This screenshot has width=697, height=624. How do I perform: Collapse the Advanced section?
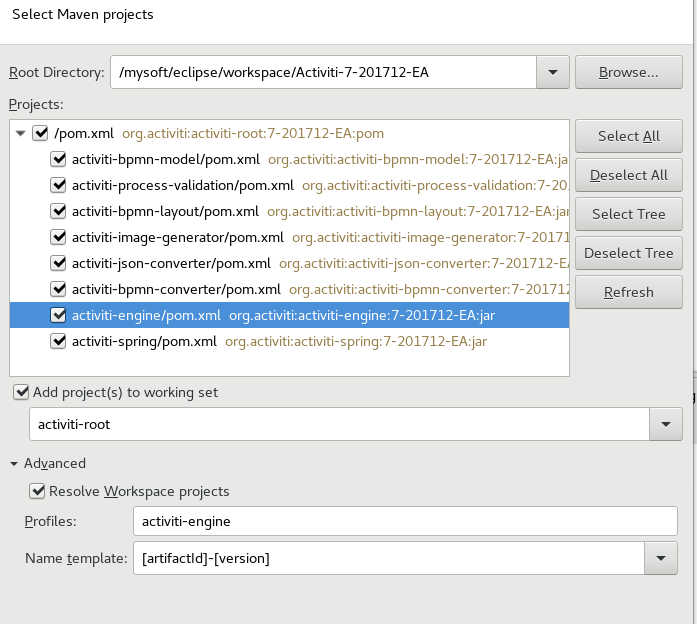14,464
